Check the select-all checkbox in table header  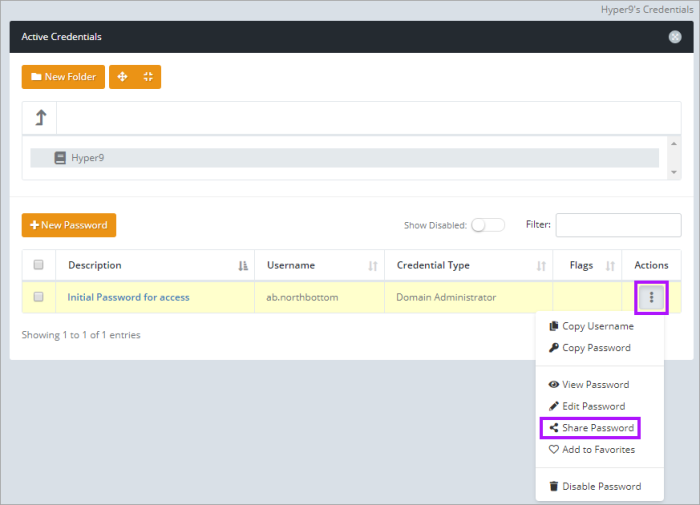pyautogui.click(x=38, y=265)
